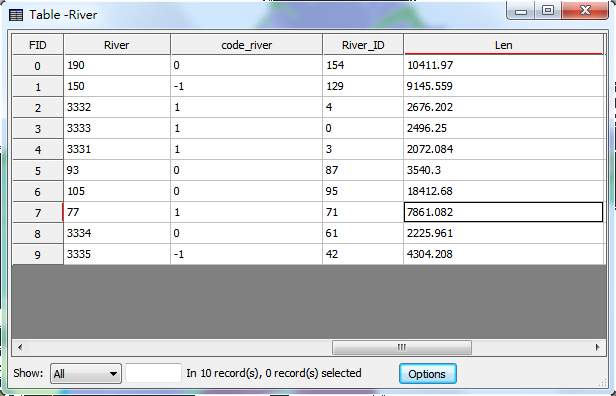616x396 pixels.
Task: Click the FID column header
Action: coord(38,45)
